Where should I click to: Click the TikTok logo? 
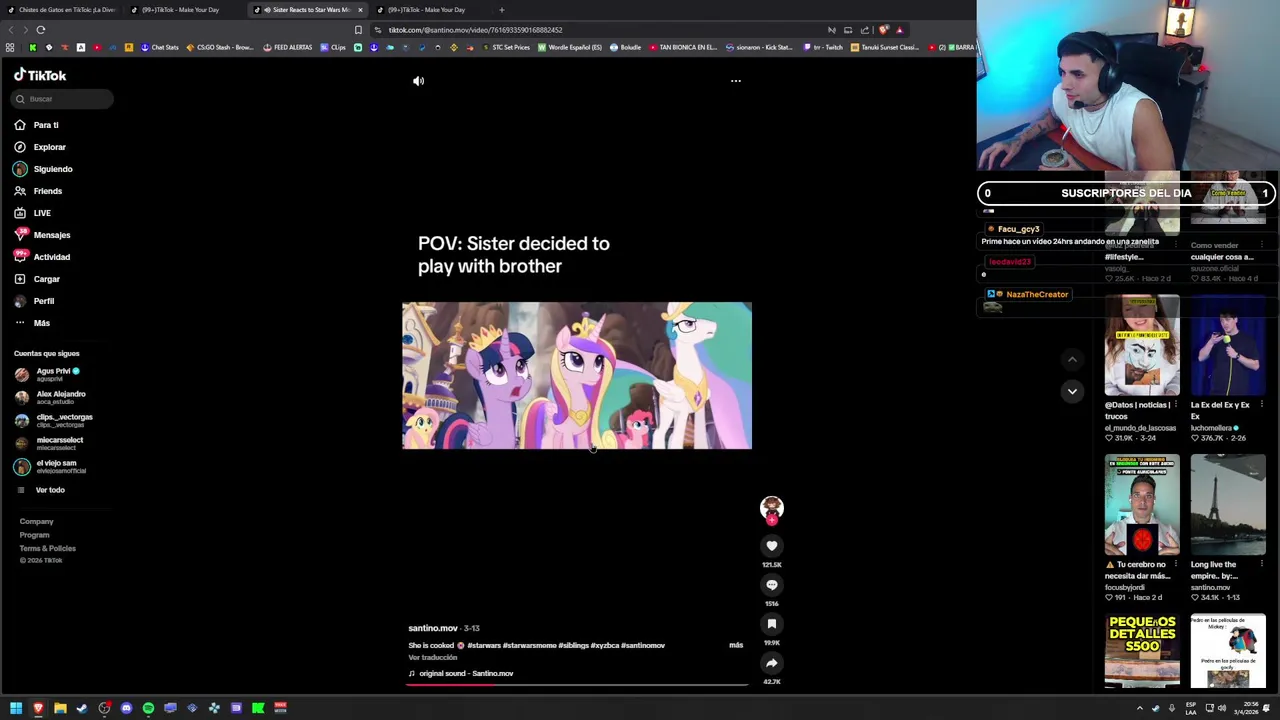click(x=40, y=75)
